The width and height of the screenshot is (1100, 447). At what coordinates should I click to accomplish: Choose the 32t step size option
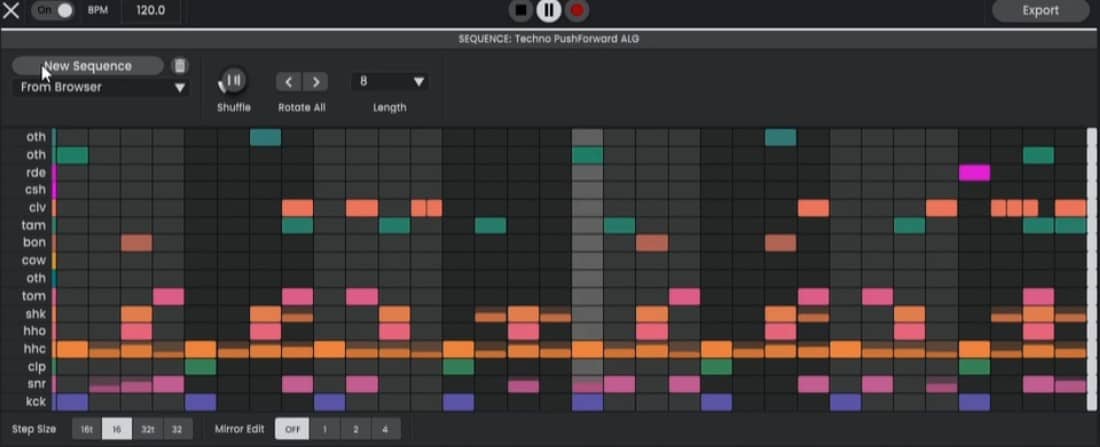click(148, 430)
